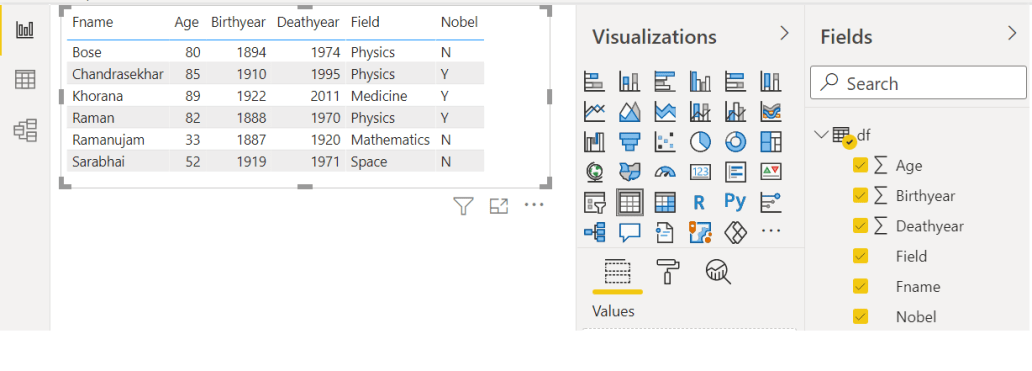
Task: Collapse the Visualizations pane arrow
Action: (x=784, y=34)
